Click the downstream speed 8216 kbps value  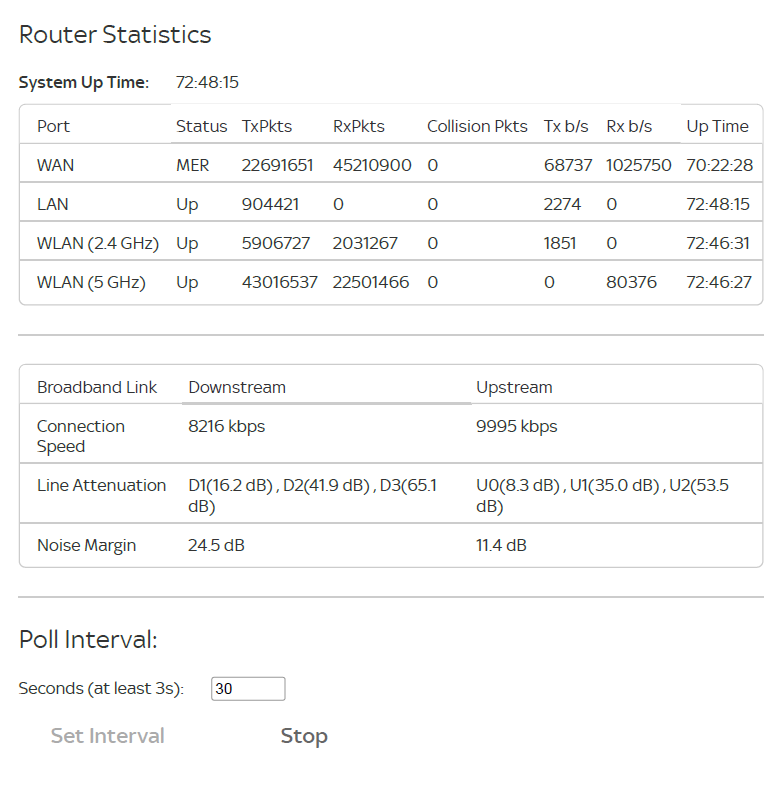coord(227,426)
